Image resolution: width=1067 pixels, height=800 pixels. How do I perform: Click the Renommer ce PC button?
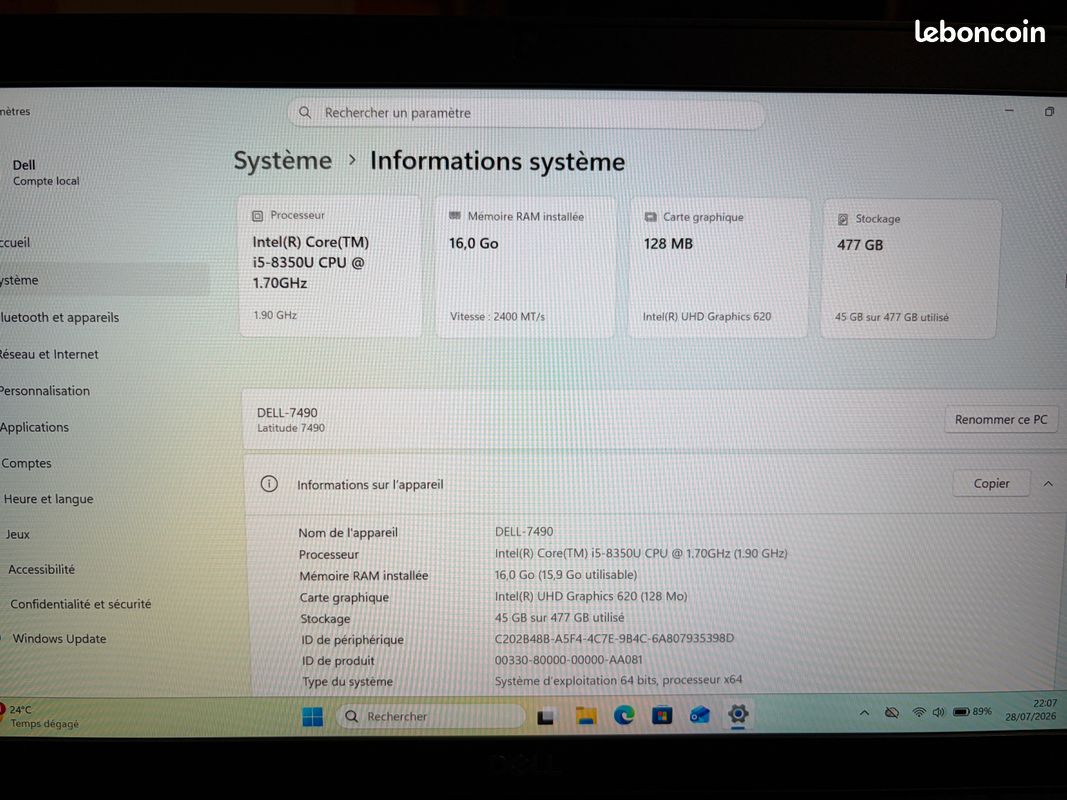click(x=1001, y=420)
